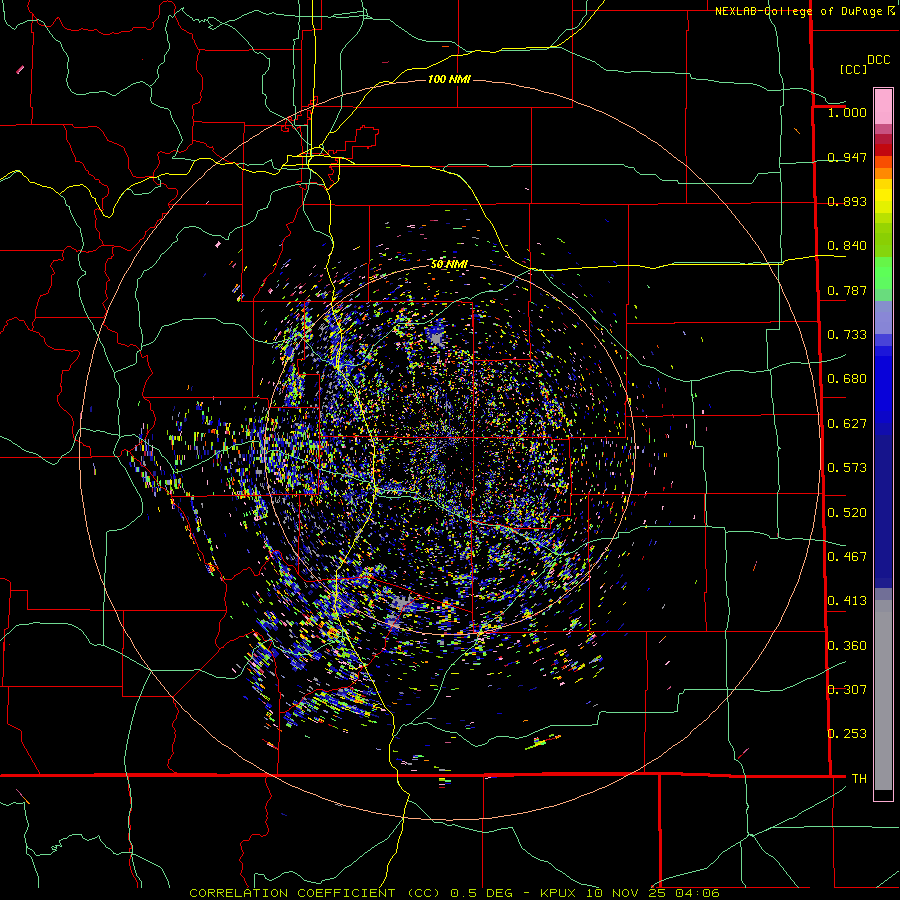Click the 0.520 value on the color scale
The height and width of the screenshot is (900, 900).
(847, 513)
